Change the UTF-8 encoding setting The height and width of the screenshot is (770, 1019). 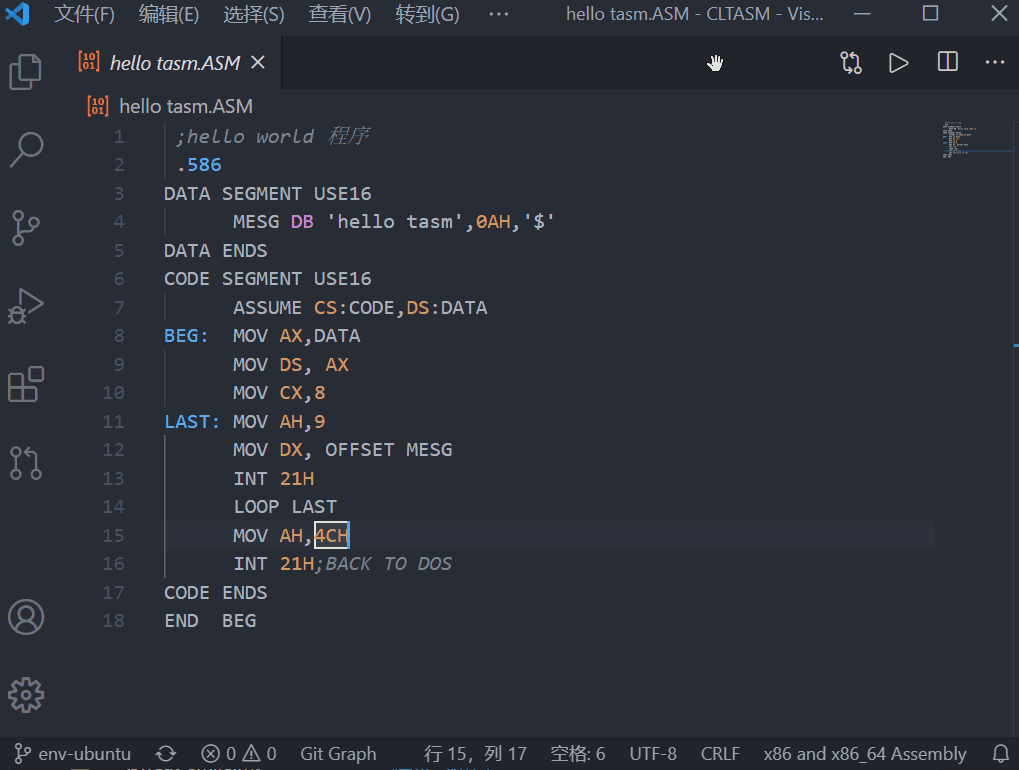point(652,753)
